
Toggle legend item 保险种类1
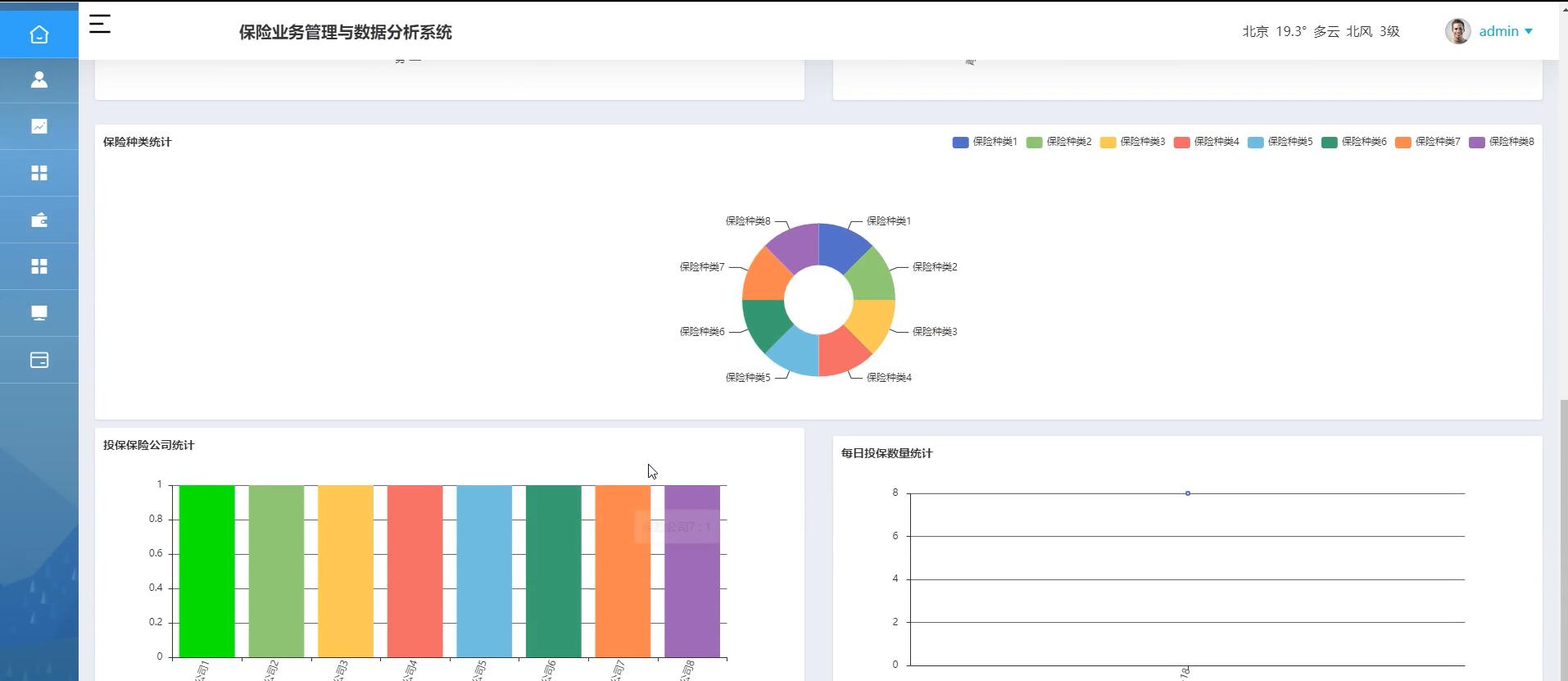985,142
